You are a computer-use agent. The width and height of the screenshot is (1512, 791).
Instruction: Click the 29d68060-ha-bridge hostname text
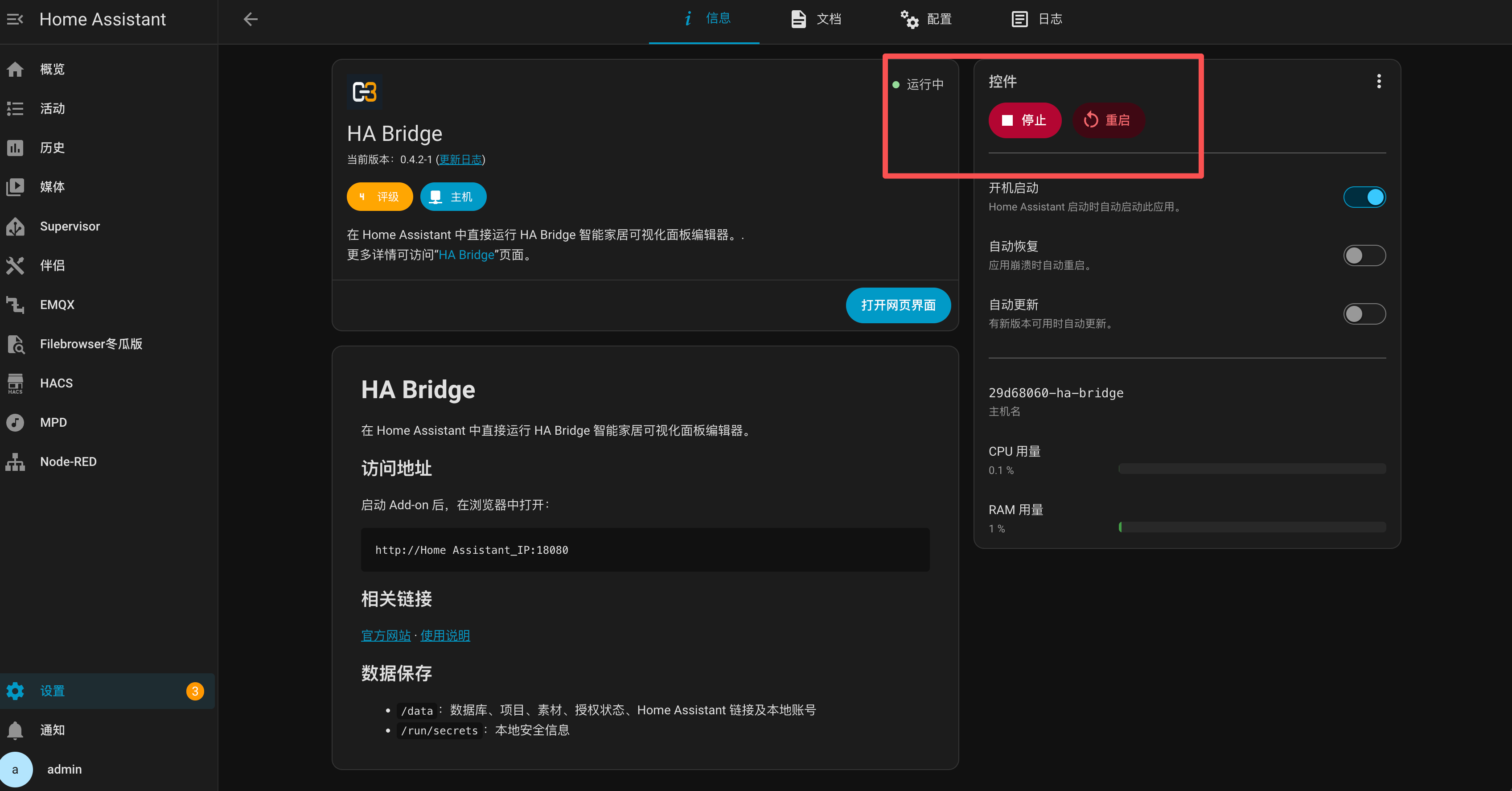[1056, 393]
